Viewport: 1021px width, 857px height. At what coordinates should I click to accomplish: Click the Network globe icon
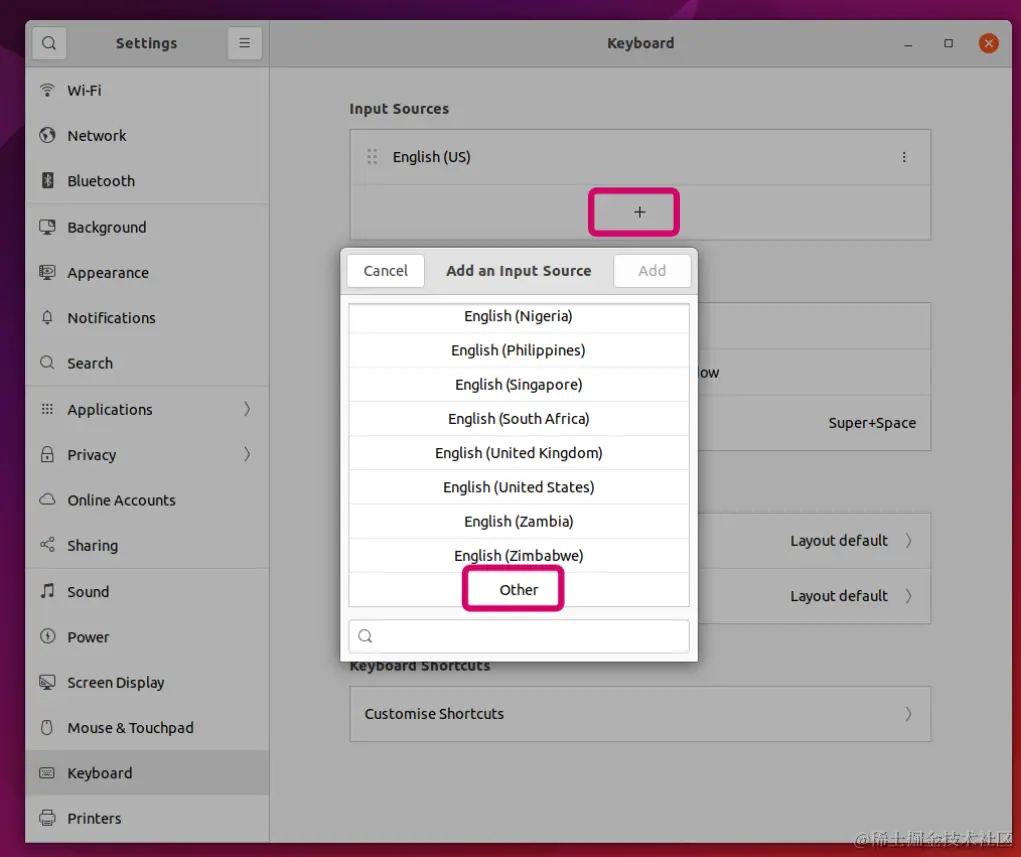pos(47,135)
